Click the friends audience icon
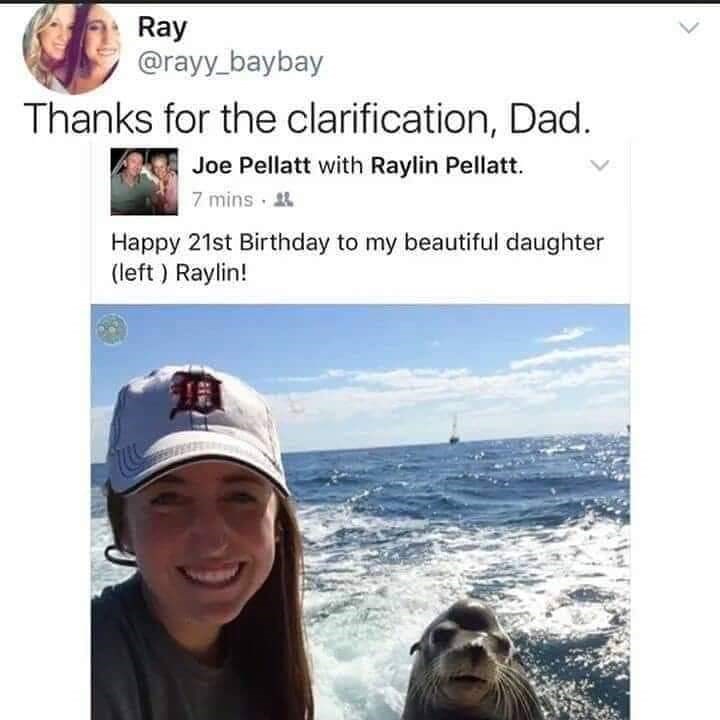The width and height of the screenshot is (720, 720). pyautogui.click(x=283, y=200)
